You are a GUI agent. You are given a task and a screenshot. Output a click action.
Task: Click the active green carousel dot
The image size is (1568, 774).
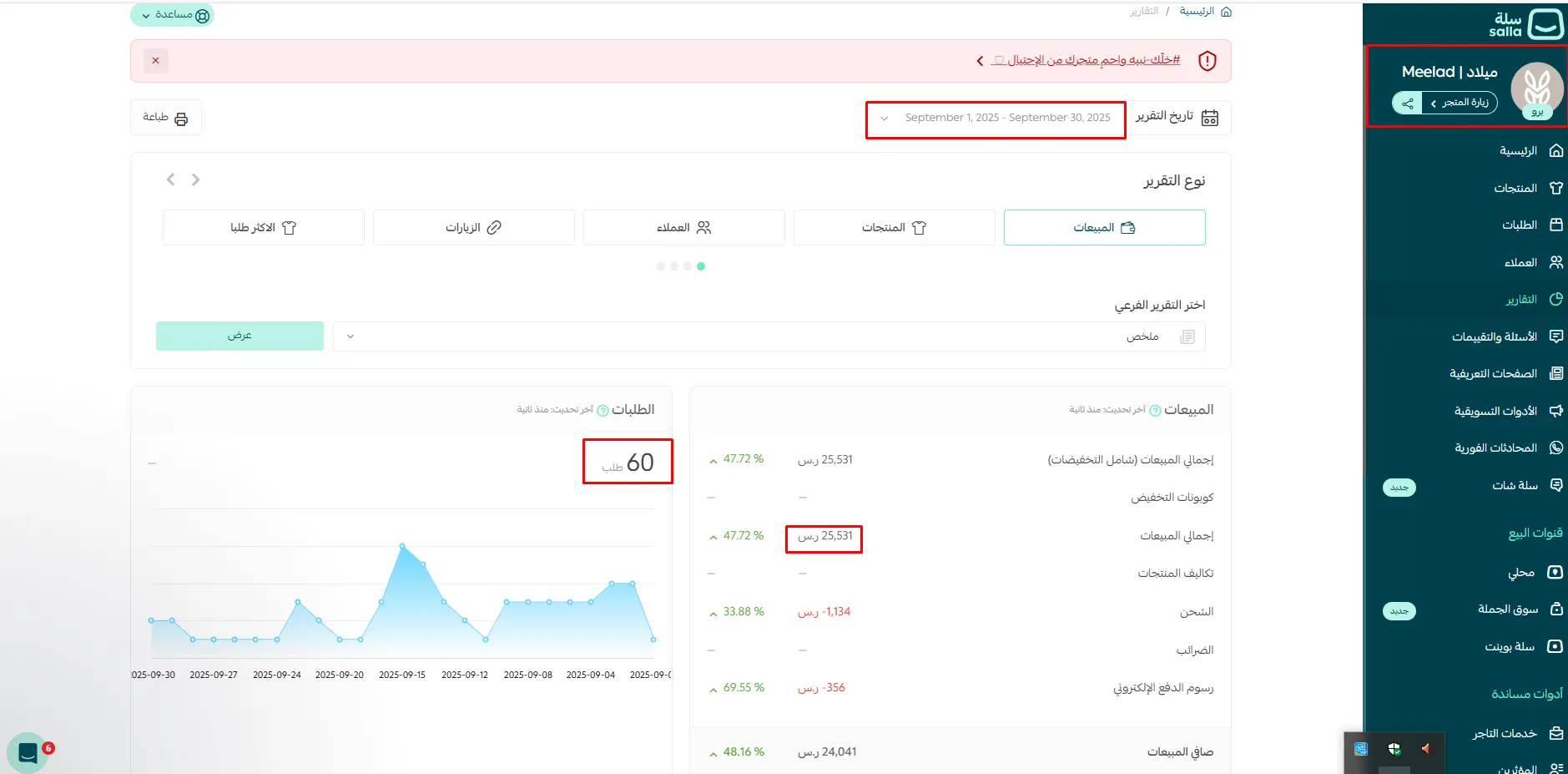tap(701, 266)
